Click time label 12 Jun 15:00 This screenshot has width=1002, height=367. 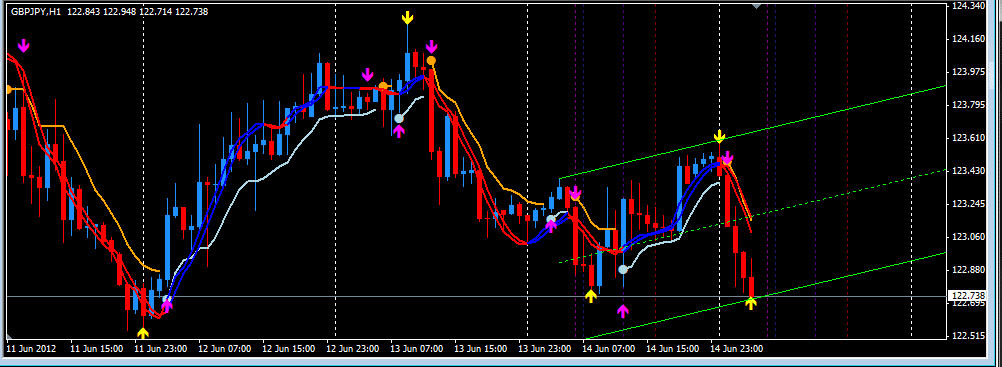click(x=288, y=349)
